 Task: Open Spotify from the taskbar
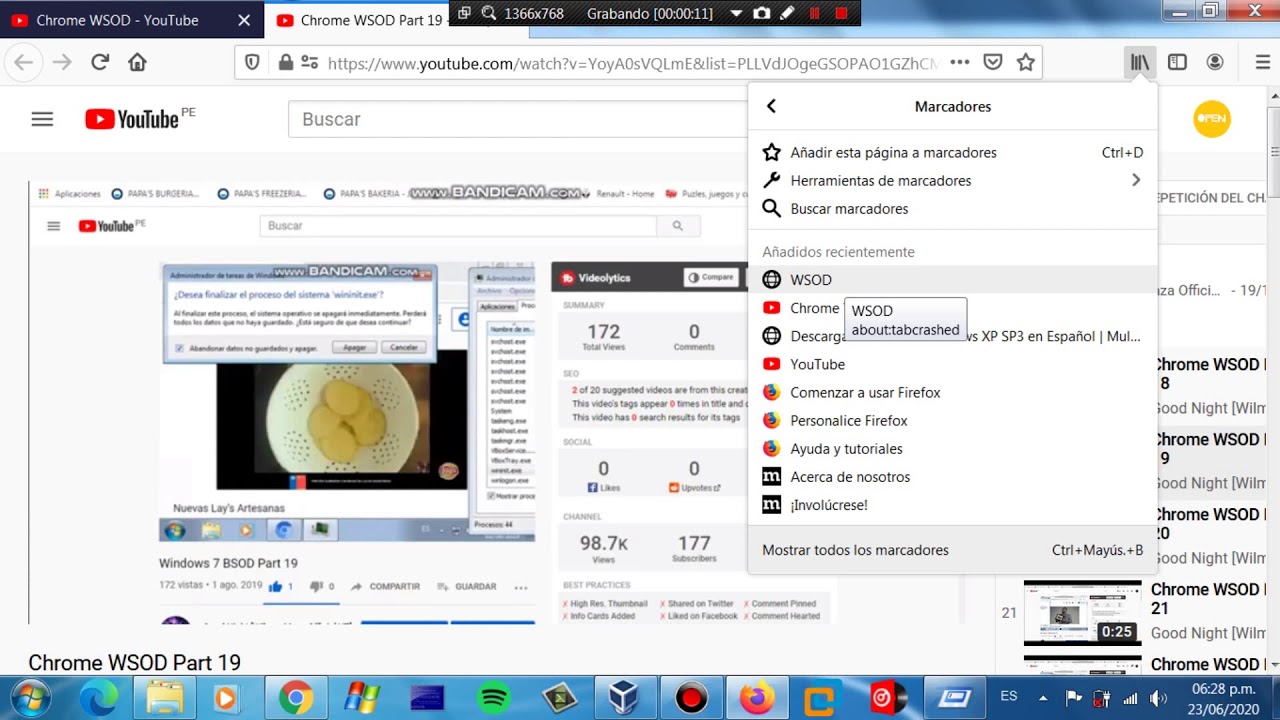pos(494,697)
